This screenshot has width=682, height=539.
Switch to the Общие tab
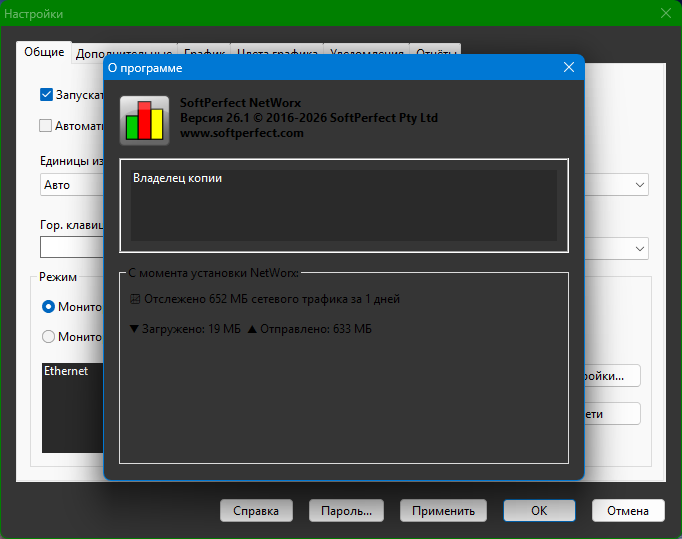(43, 52)
